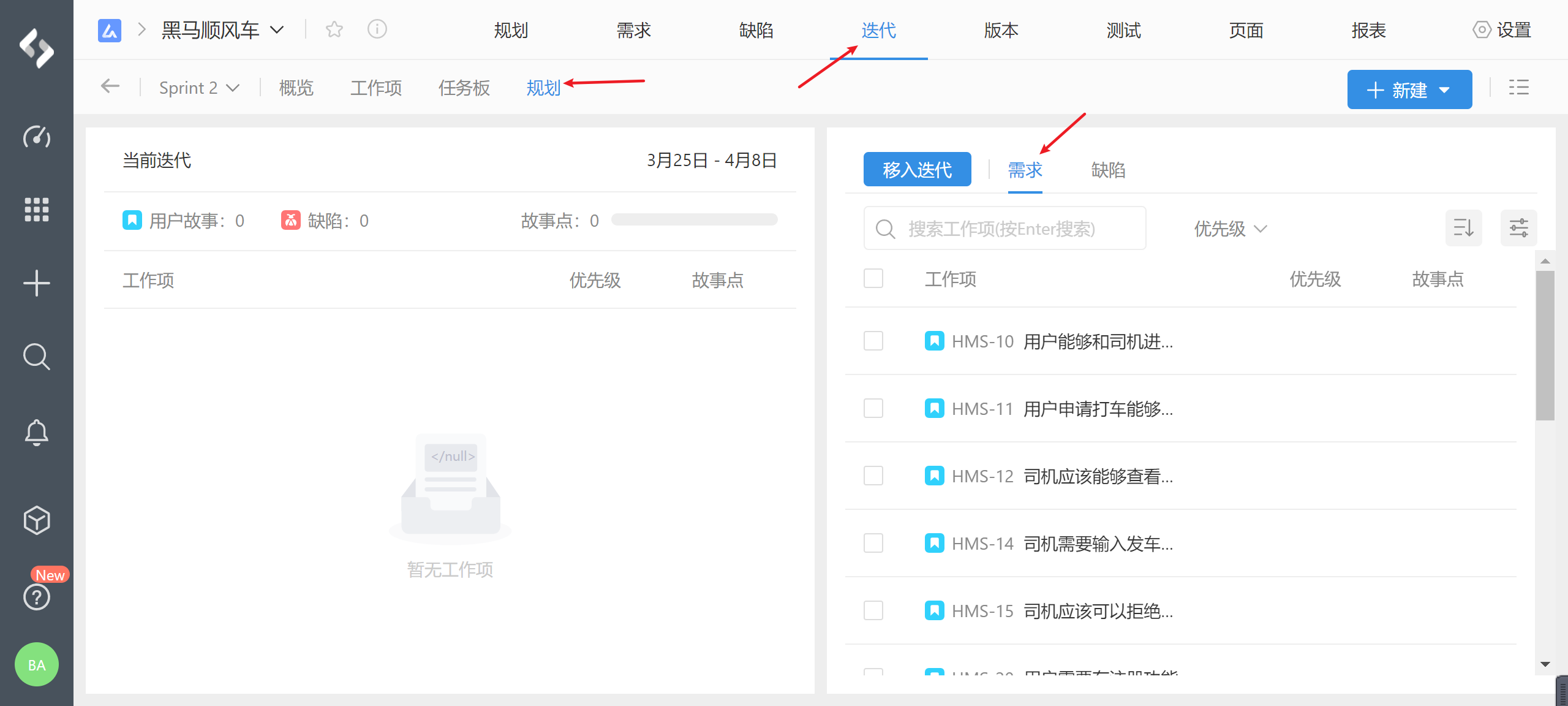Click the 新建 button
The image size is (1568, 706).
click(1409, 90)
